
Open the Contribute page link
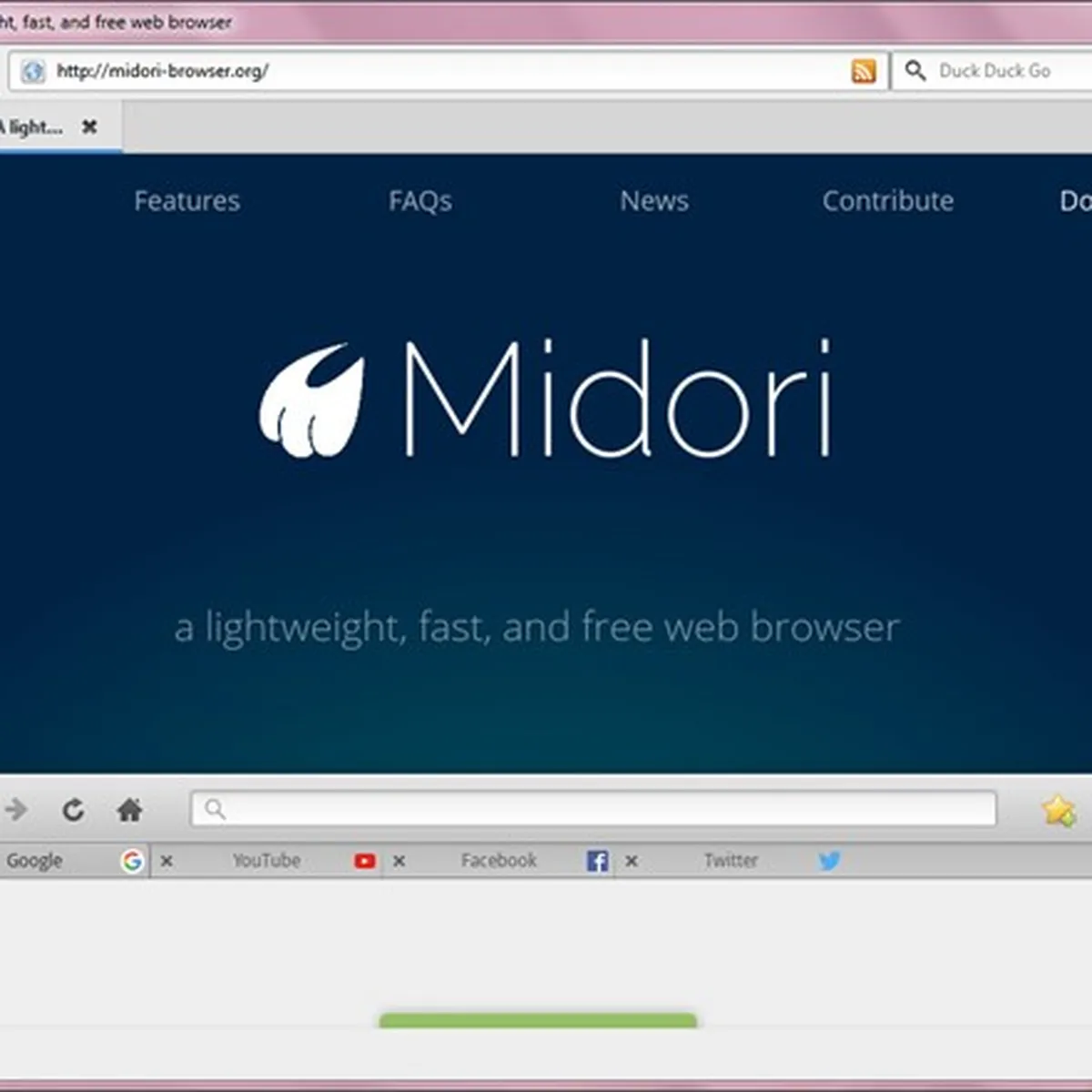point(888,201)
